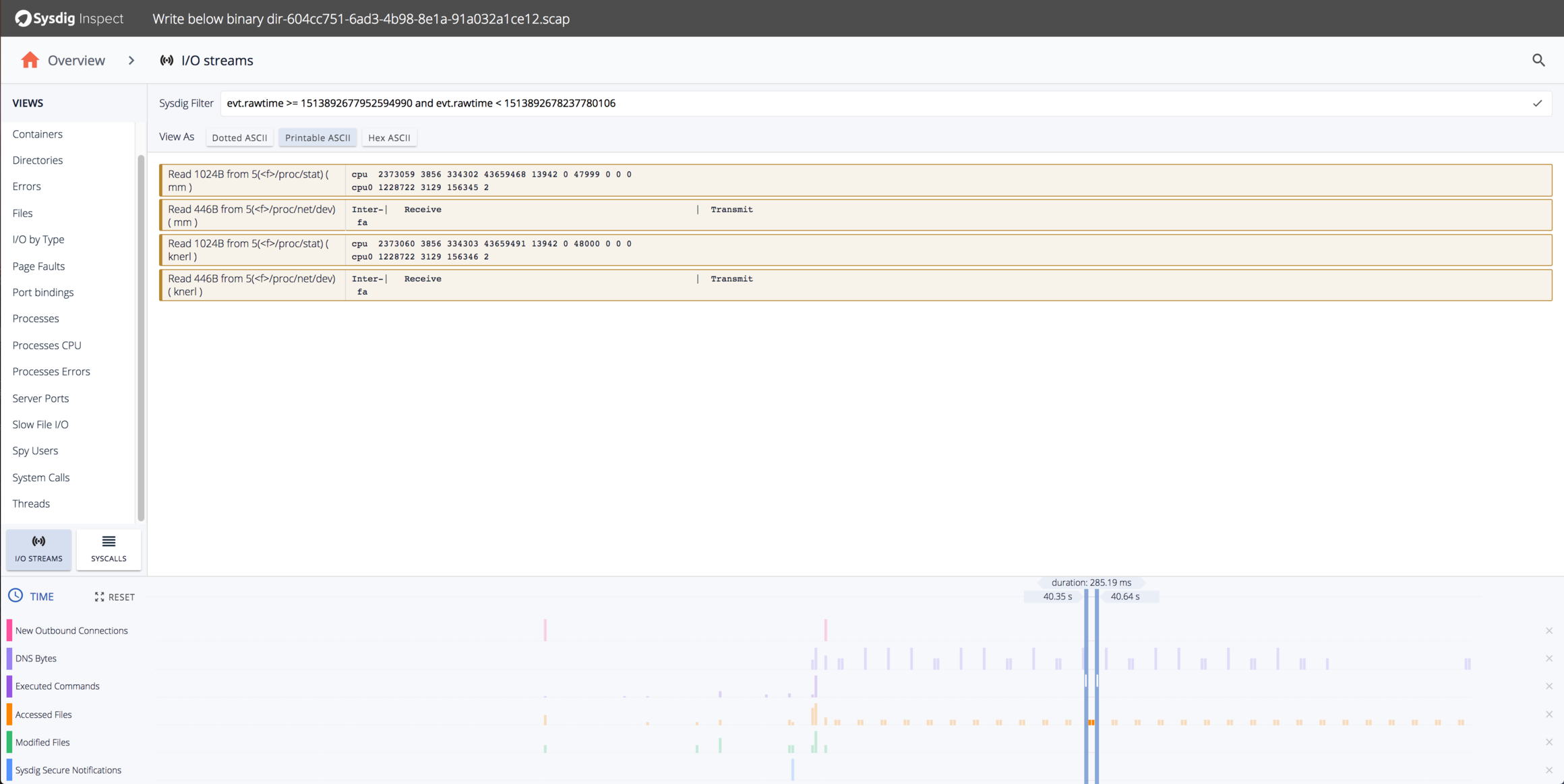
Task: Click the DNS Bytes color swatch
Action: pos(9,658)
